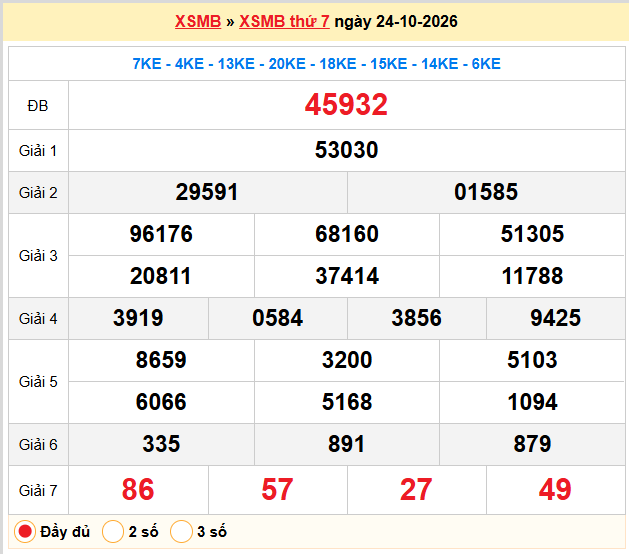Click the Giải 4 number 0584
The image size is (629, 554).
277,318
